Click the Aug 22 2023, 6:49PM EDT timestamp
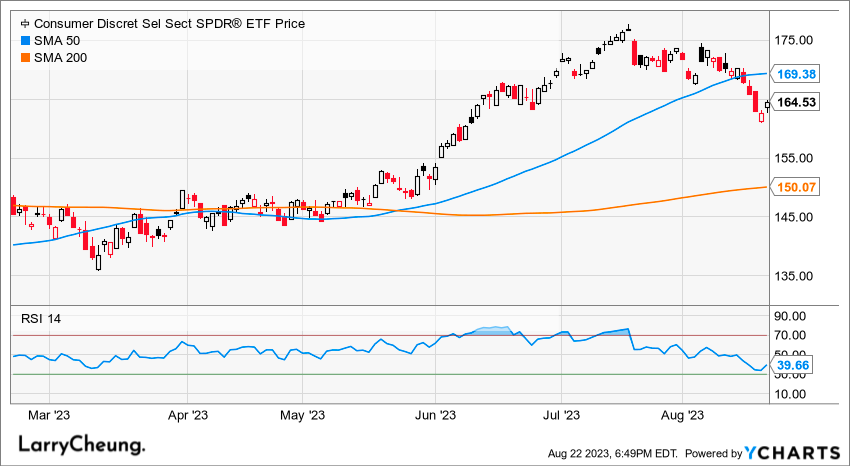850x466 pixels. (613, 453)
